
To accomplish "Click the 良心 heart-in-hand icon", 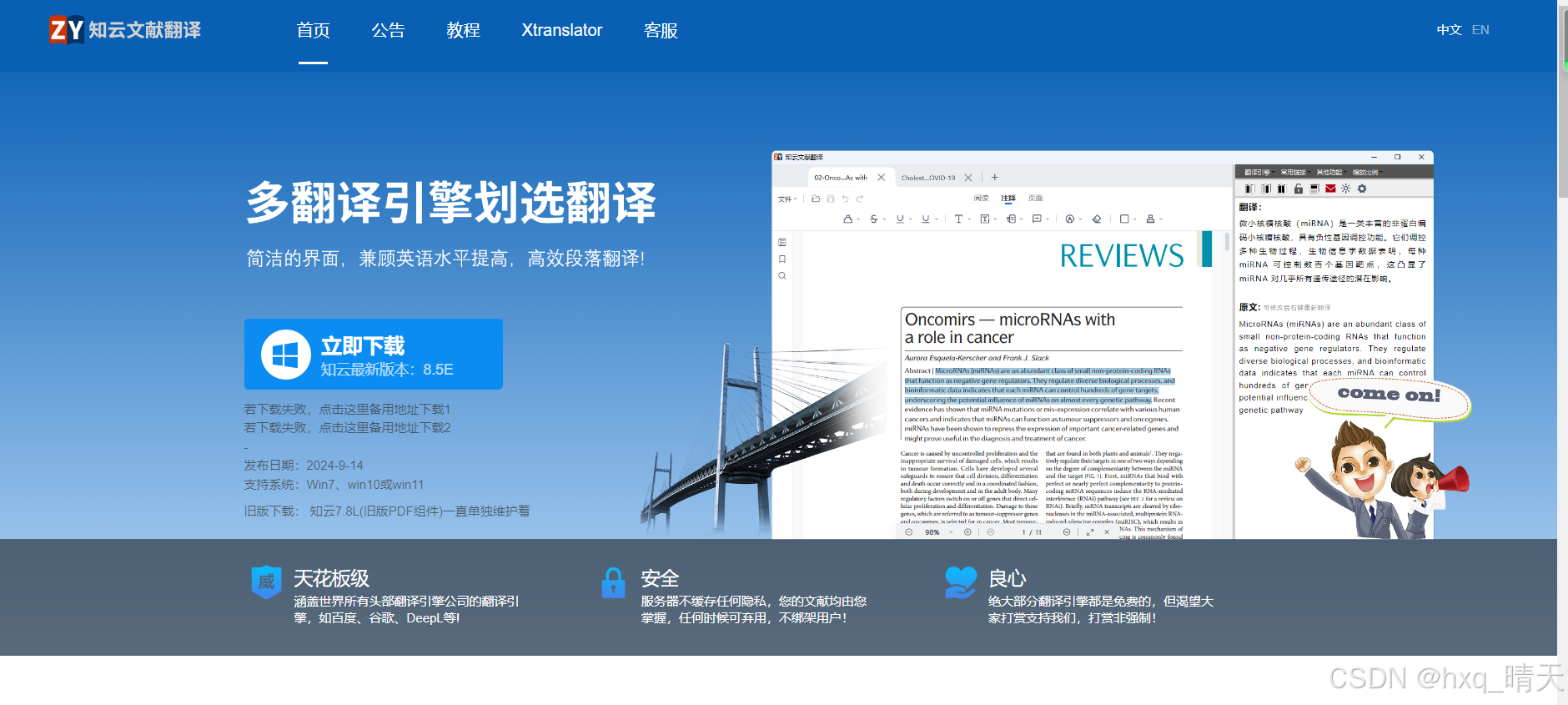I will (x=960, y=582).
